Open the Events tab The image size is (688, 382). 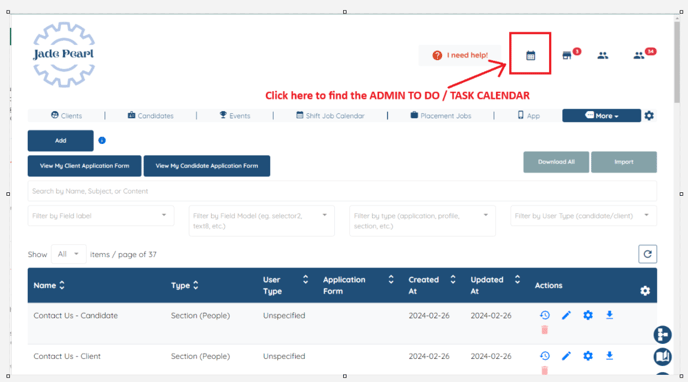(x=235, y=116)
